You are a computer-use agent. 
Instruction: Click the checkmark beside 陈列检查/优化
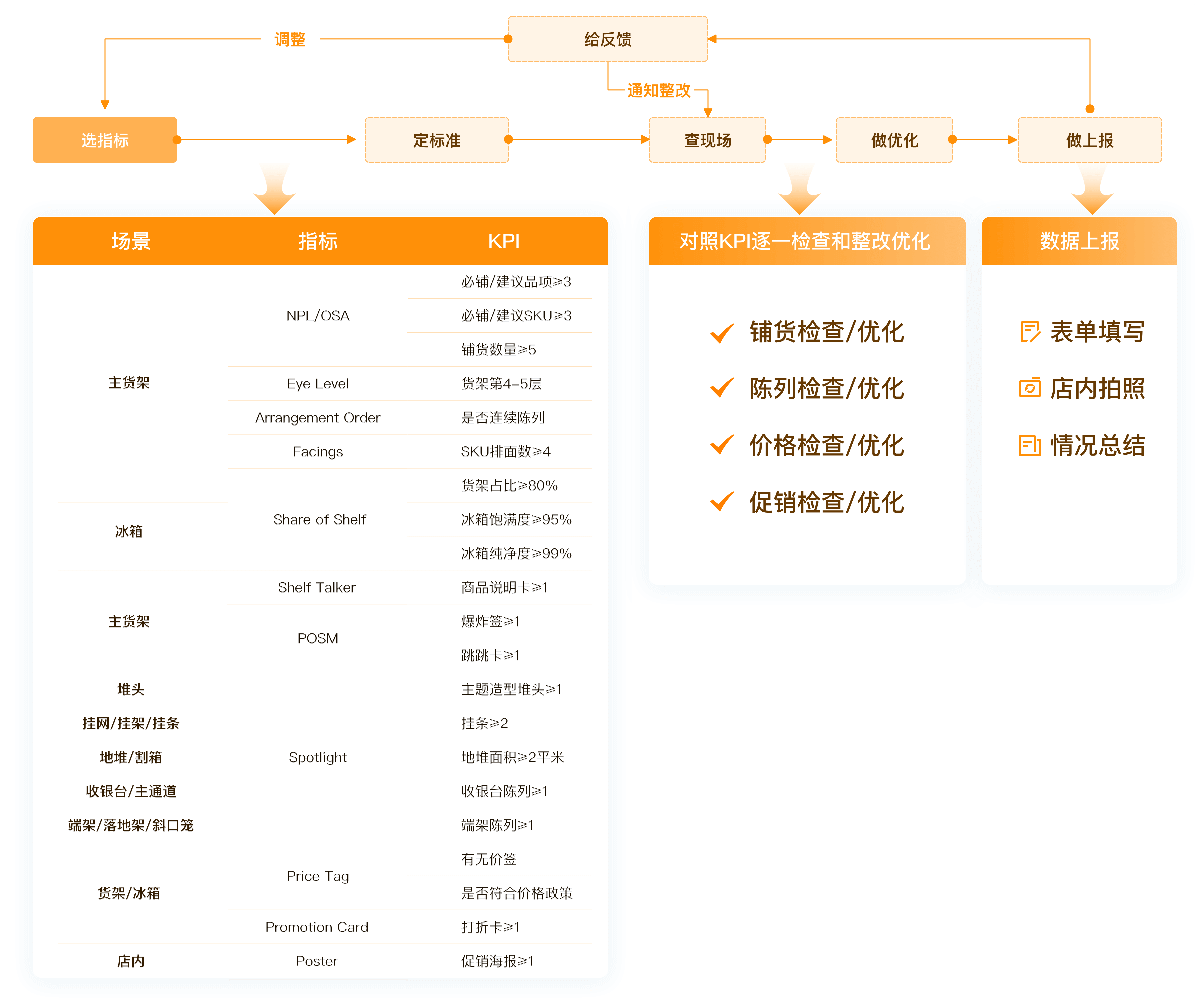[722, 388]
